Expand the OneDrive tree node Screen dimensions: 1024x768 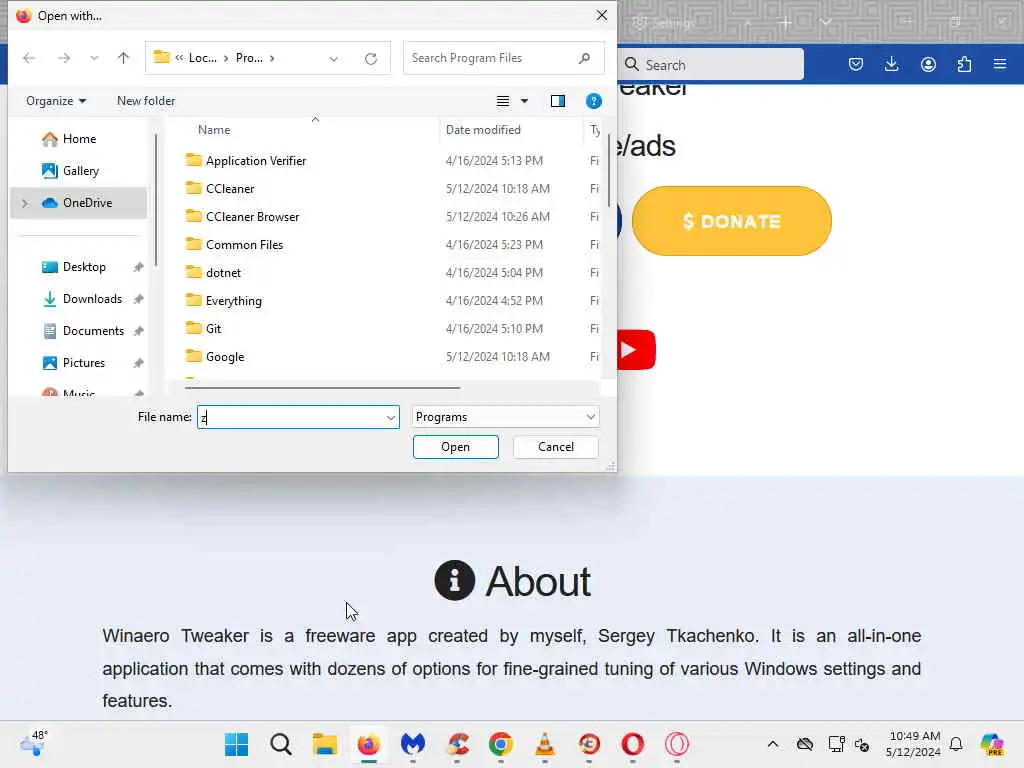click(x=25, y=203)
